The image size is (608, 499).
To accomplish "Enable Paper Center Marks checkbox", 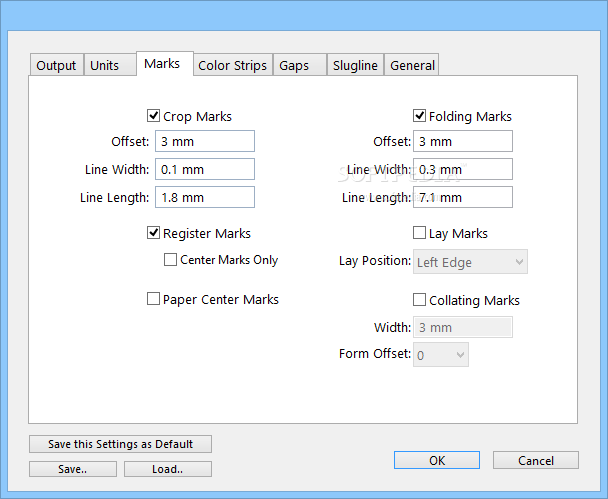I will coord(154,299).
